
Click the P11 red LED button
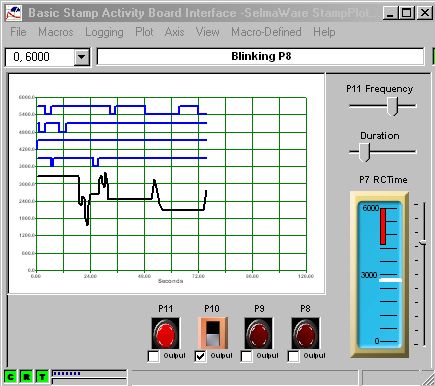click(165, 333)
